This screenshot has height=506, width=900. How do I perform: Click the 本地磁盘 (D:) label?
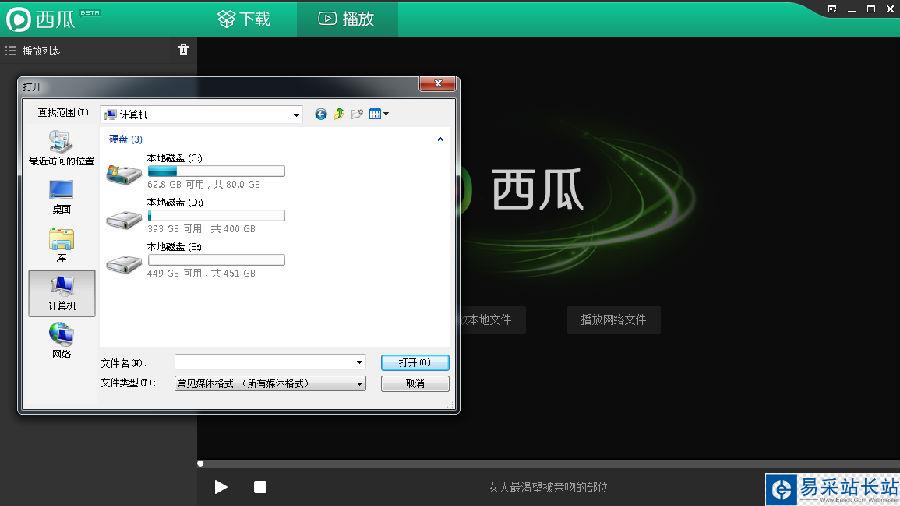[175, 202]
